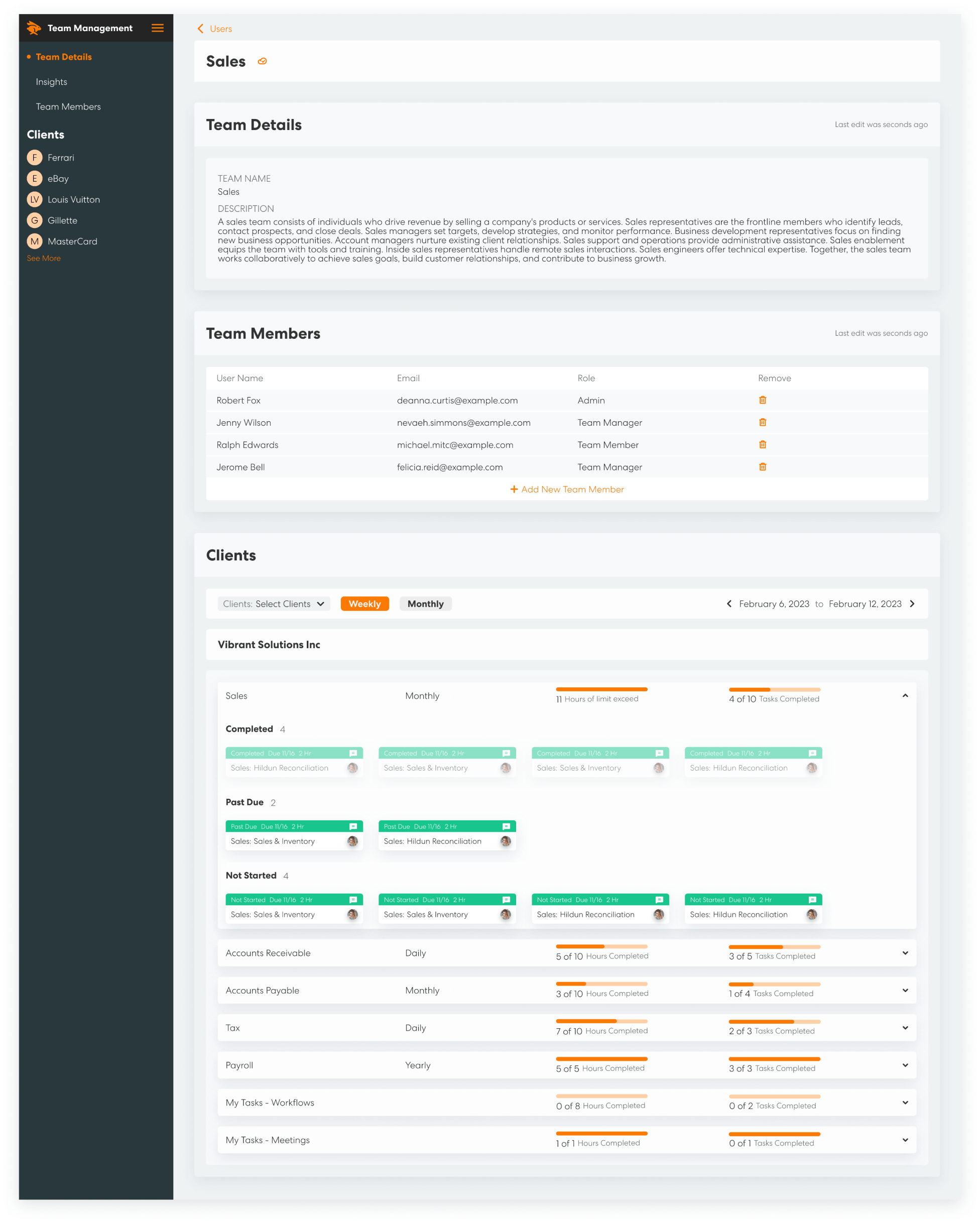The height and width of the screenshot is (1223, 980).
Task: Click assignee avatar on Past Due Hildun Reconciliation card
Action: [505, 841]
